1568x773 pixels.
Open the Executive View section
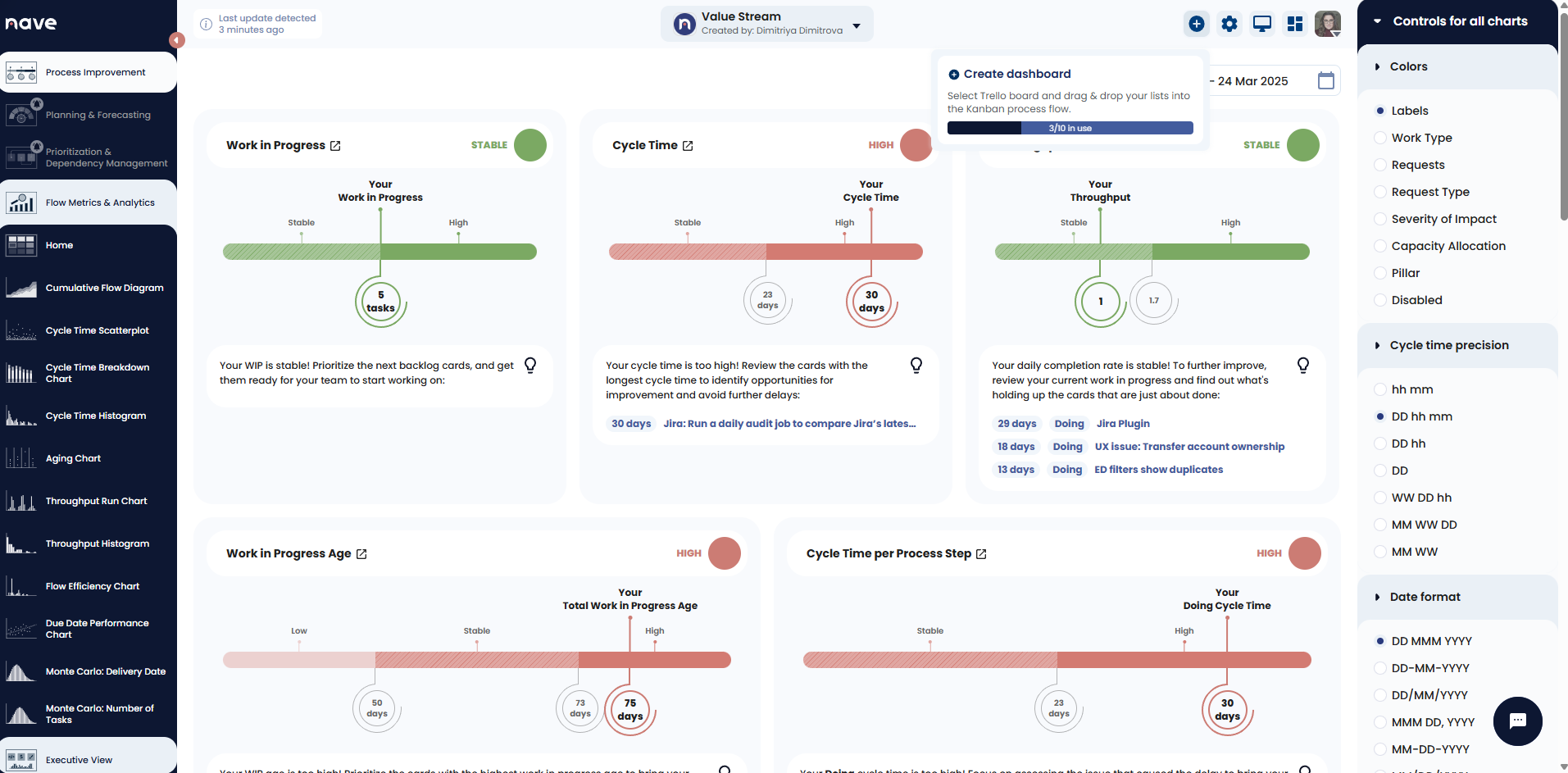(x=79, y=760)
